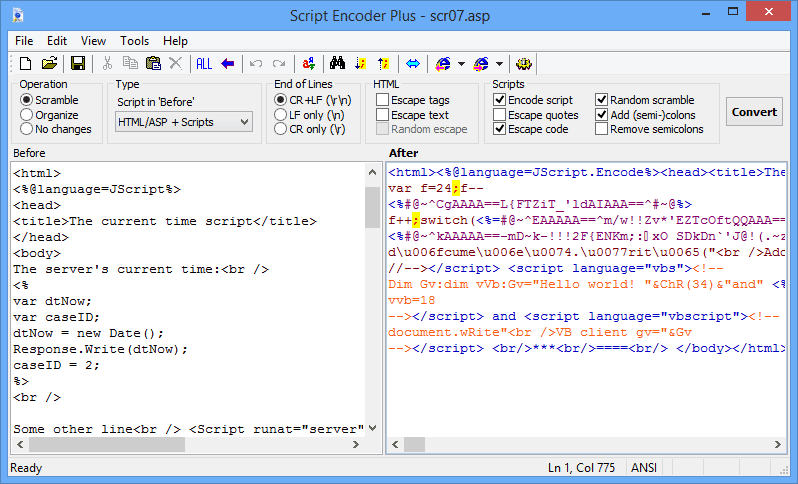798x484 pixels.
Task: Swap panes with the blue double arrow
Action: coord(413,64)
